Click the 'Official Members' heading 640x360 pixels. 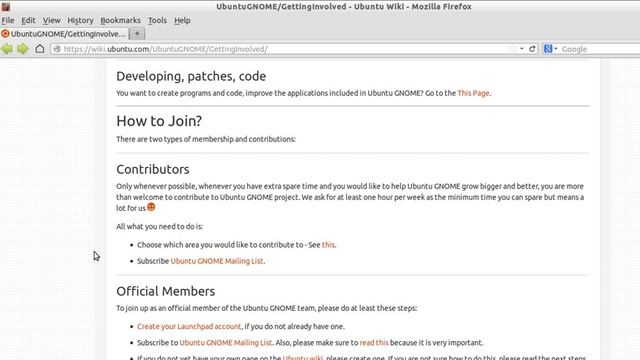coord(165,291)
